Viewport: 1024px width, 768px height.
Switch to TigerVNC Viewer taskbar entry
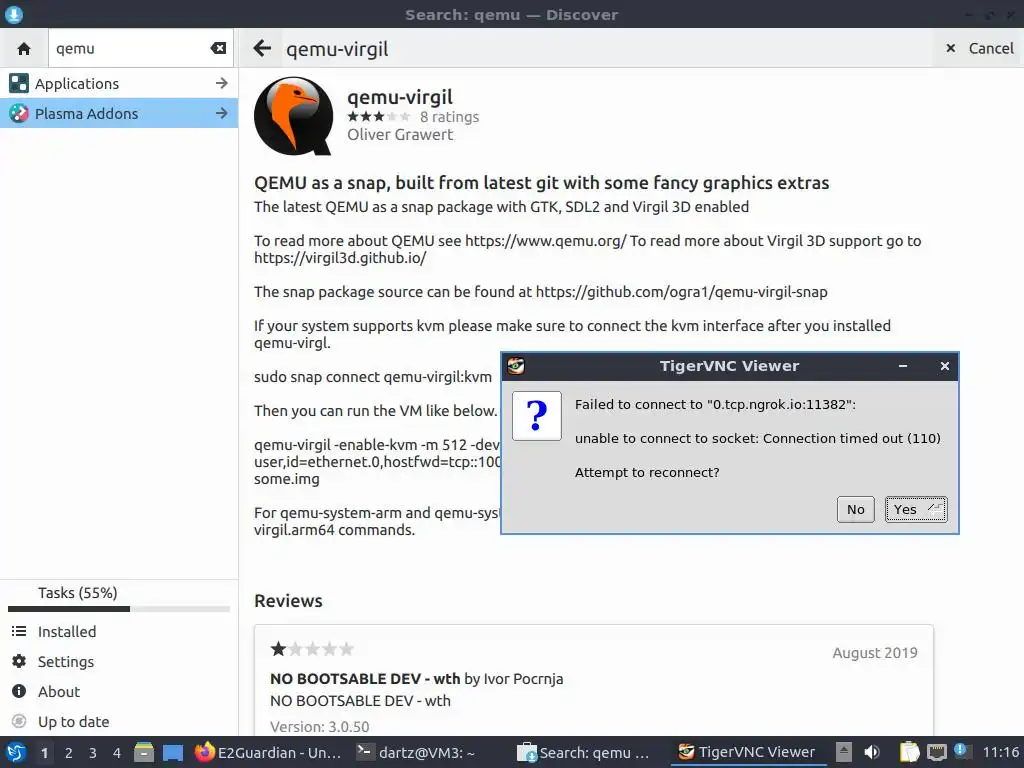tap(747, 752)
